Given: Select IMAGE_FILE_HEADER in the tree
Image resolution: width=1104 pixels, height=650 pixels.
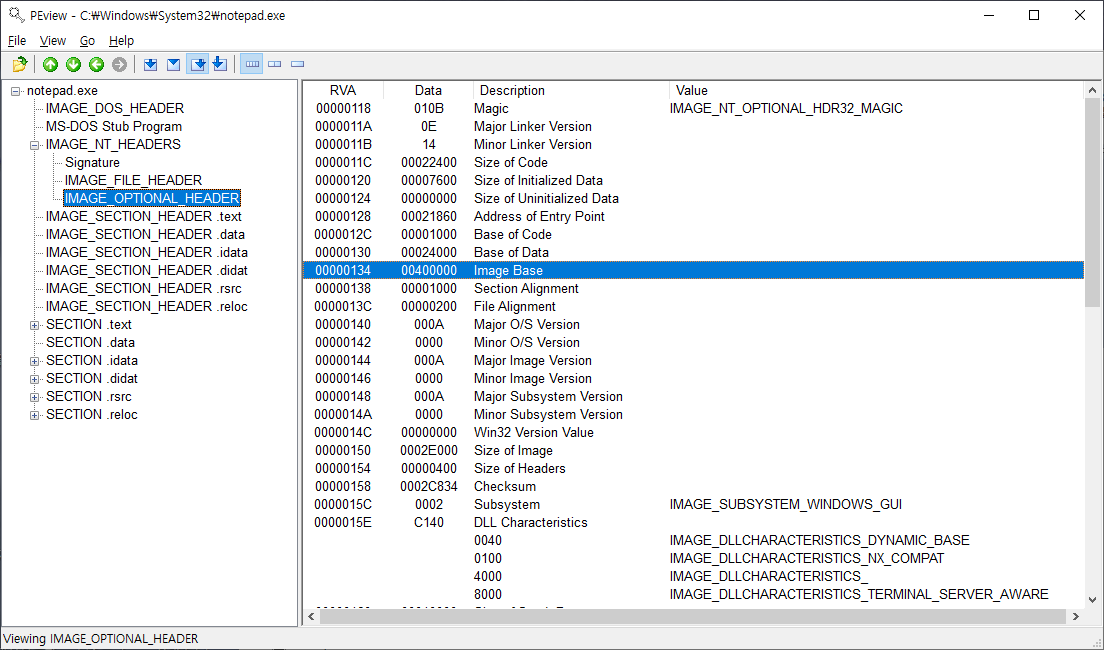Looking at the screenshot, I should [x=133, y=180].
